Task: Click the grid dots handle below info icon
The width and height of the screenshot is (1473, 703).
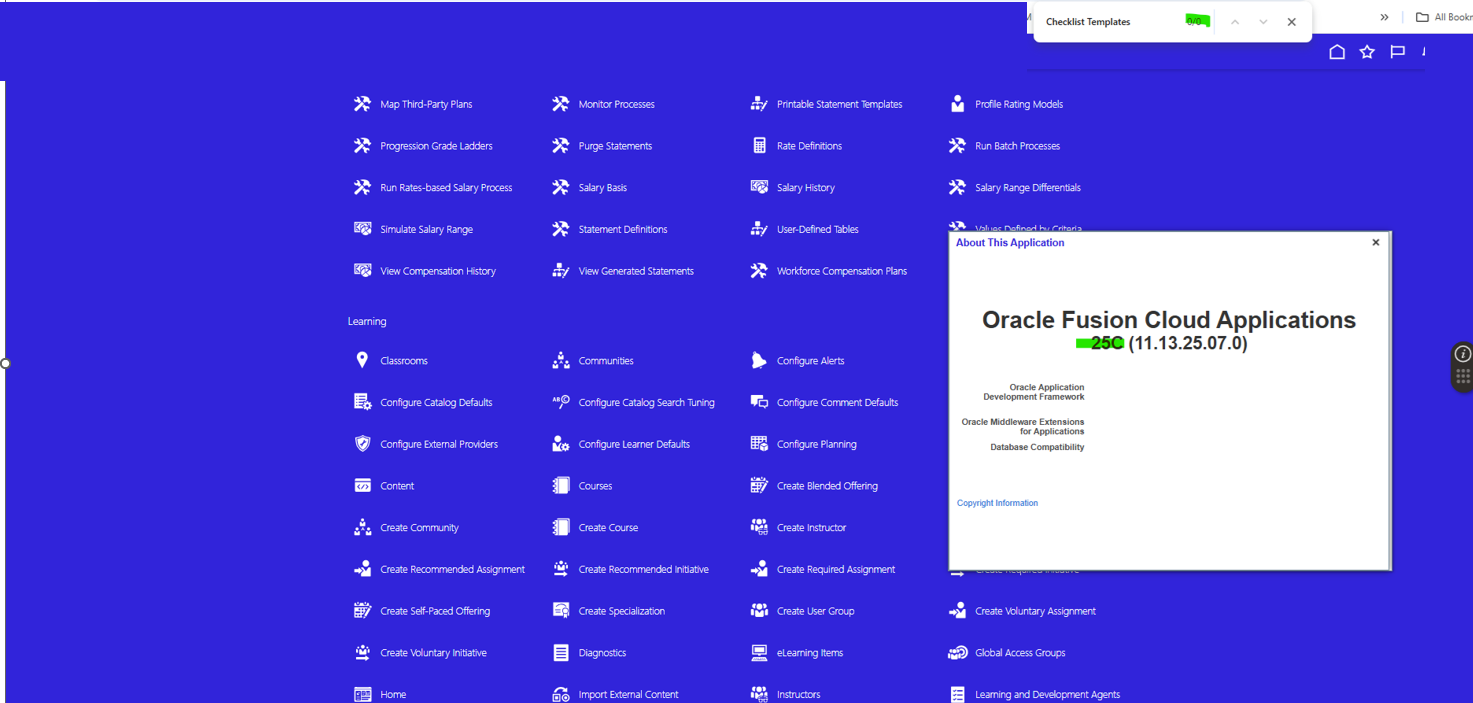Action: [1463, 377]
